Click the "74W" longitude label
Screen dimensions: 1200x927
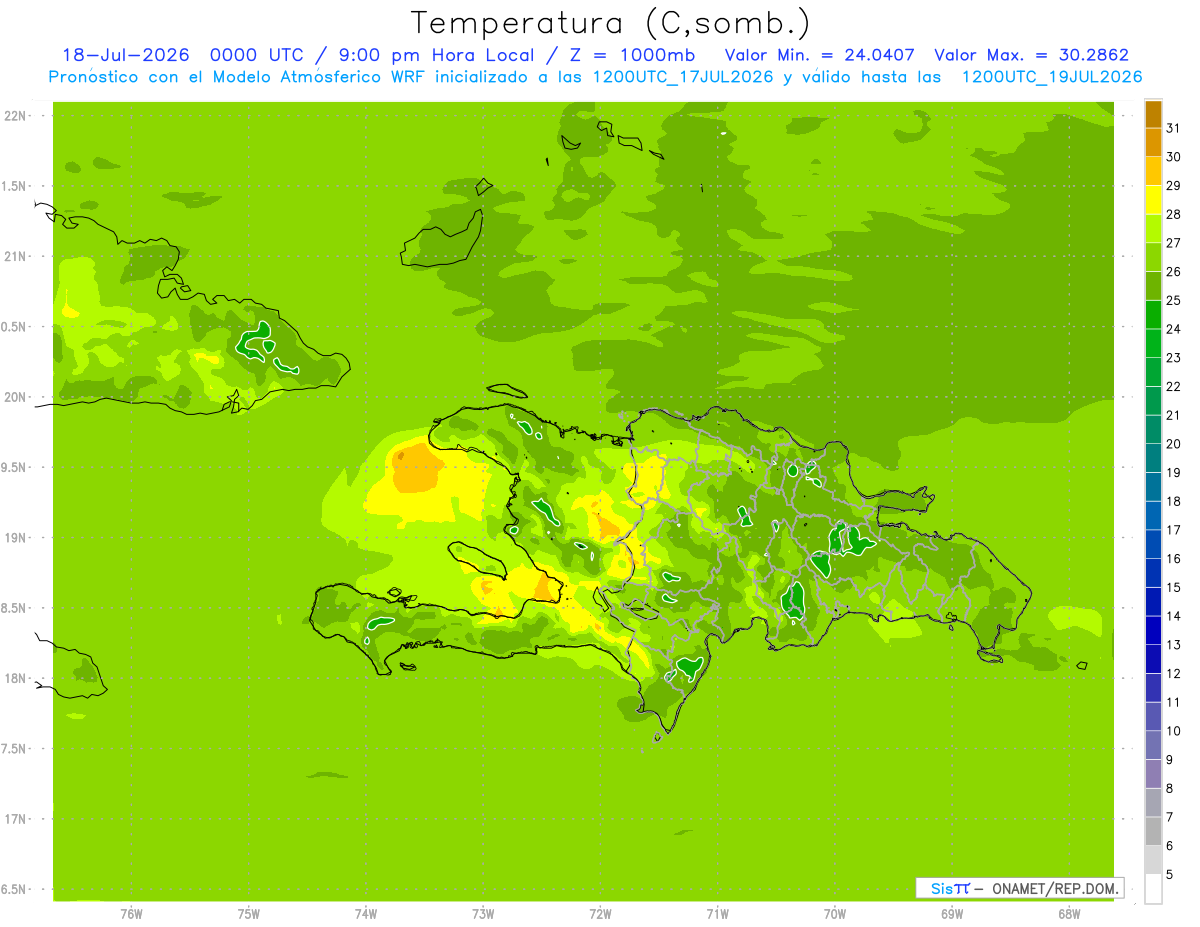tap(366, 913)
